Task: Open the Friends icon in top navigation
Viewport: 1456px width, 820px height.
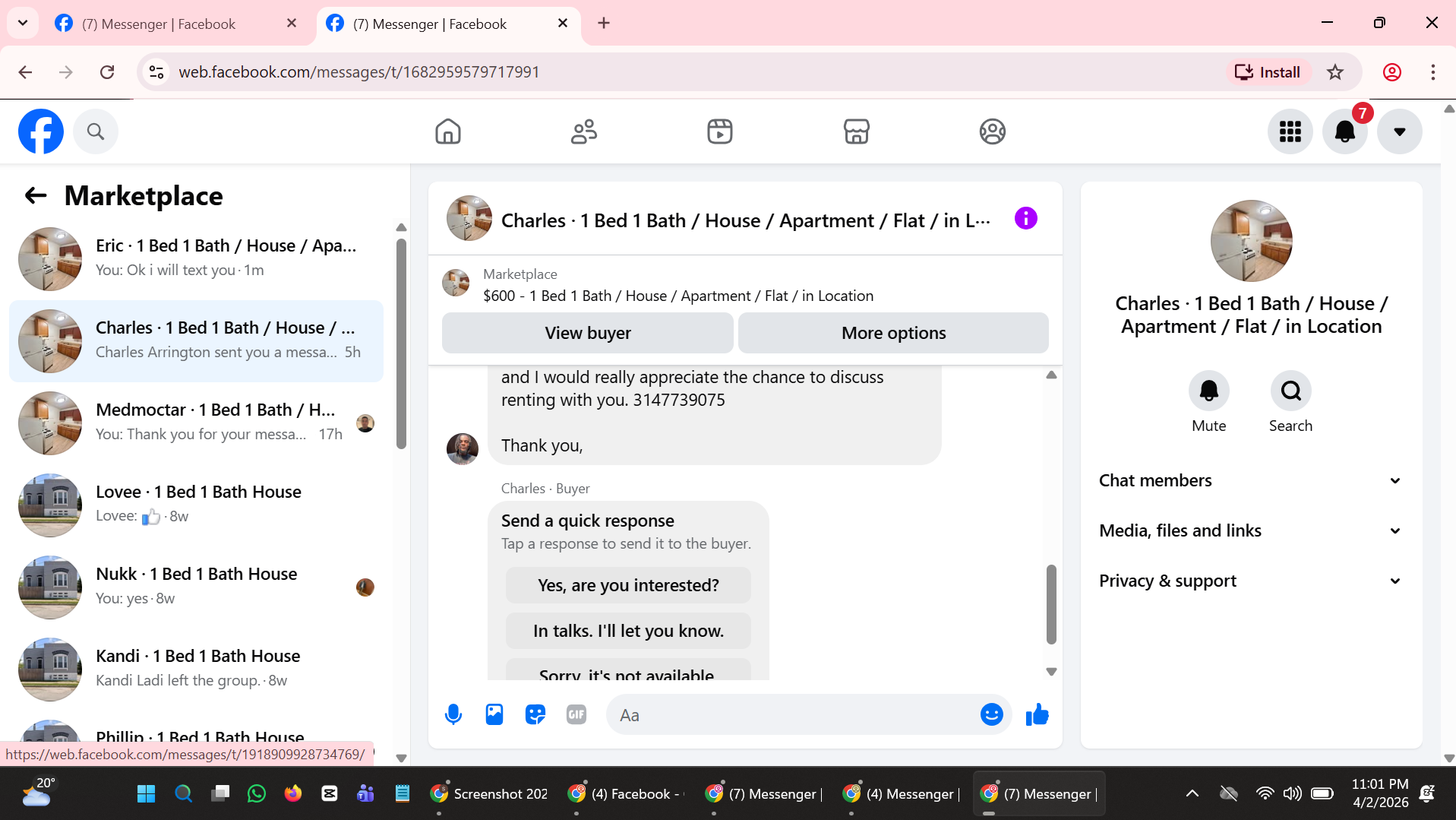Action: tap(584, 131)
